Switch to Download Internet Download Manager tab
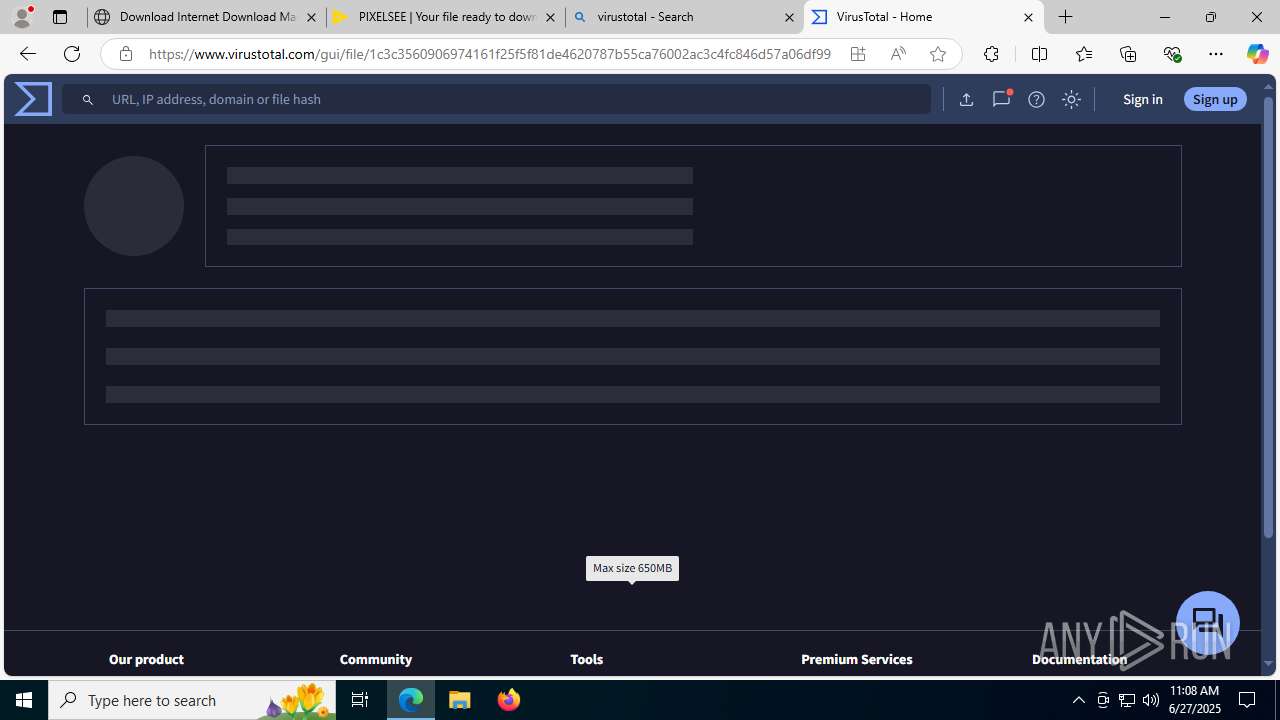 pyautogui.click(x=205, y=17)
